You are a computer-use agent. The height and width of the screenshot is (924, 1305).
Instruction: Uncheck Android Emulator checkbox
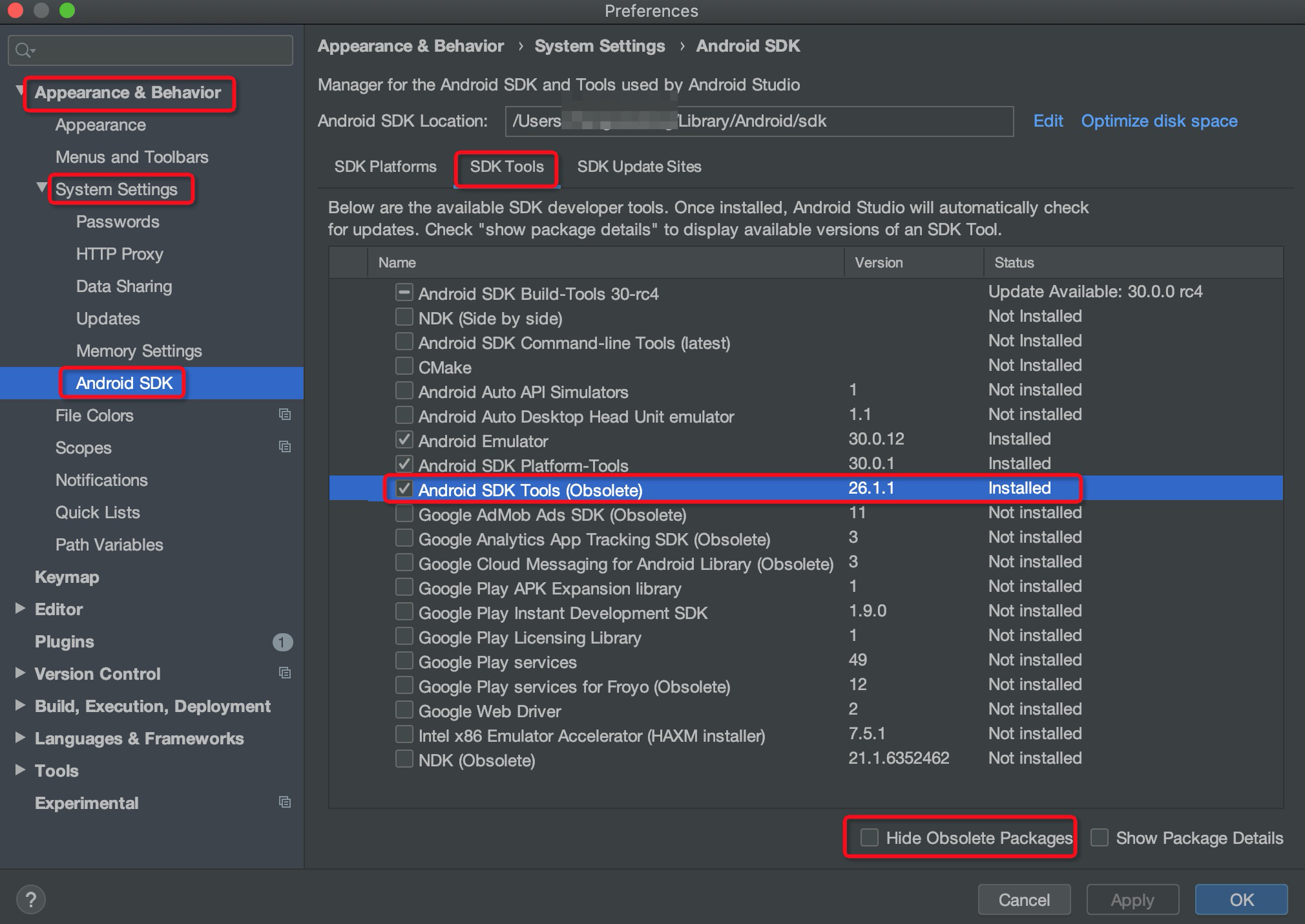(x=404, y=440)
